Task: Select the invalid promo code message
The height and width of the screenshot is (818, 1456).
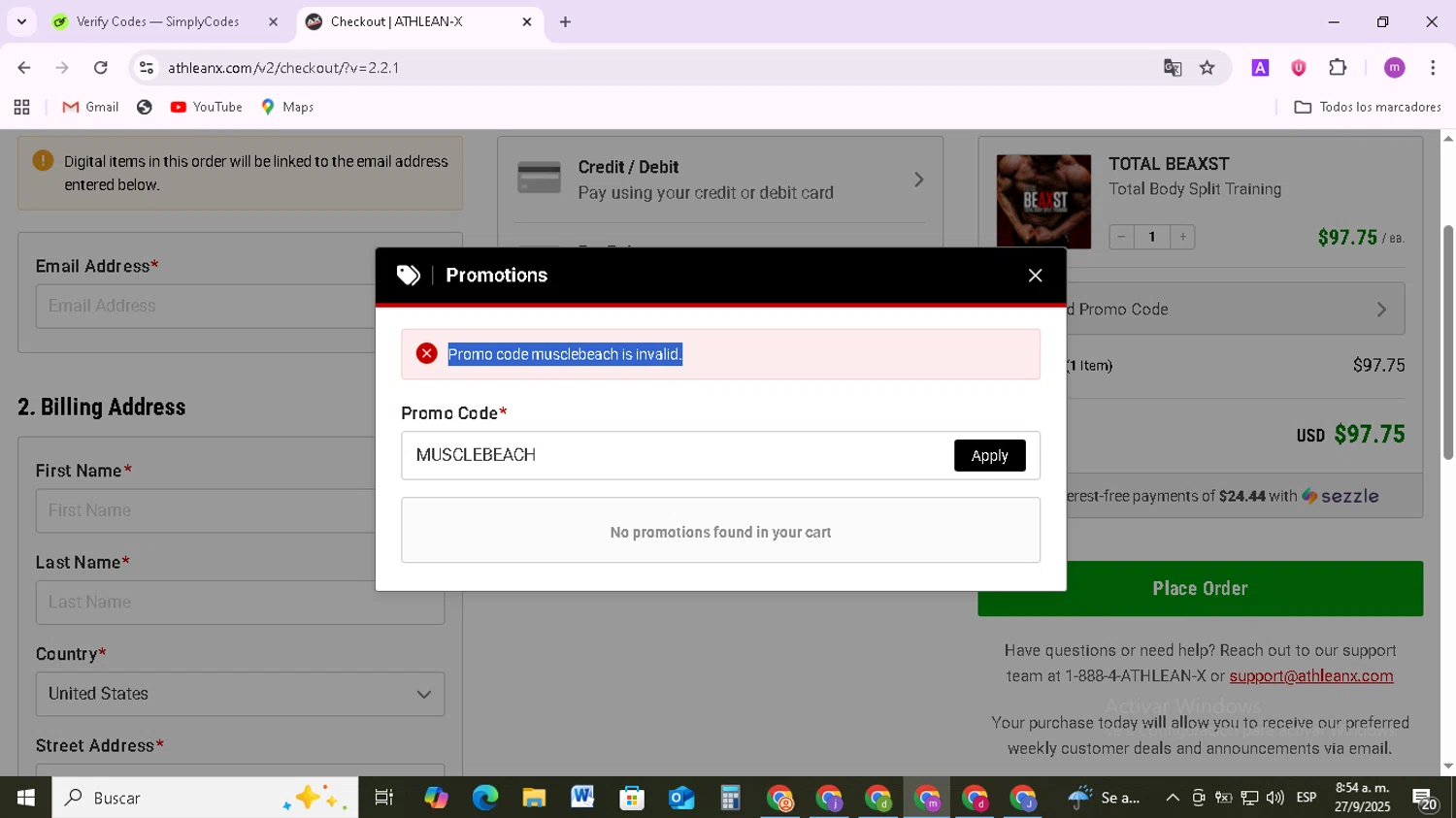Action: [x=565, y=354]
